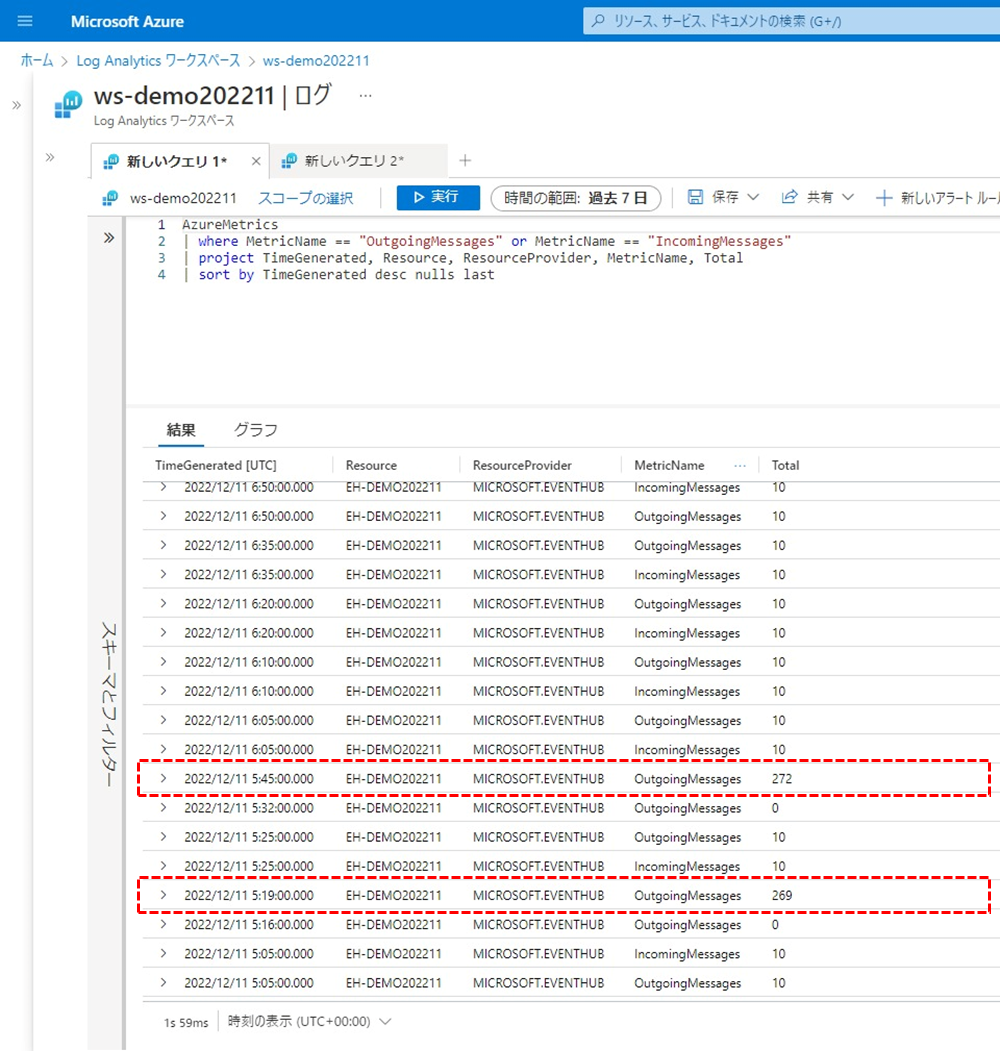Click the Total value 272
Viewport: 1000px width, 1051px height.
[782, 779]
